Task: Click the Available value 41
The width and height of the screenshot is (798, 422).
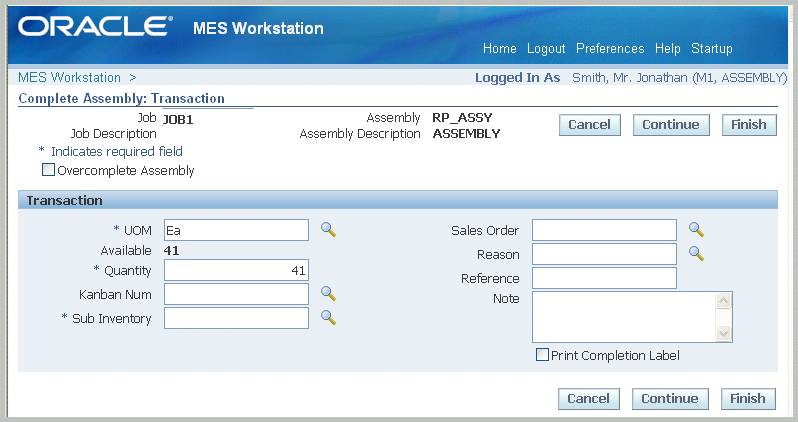Action: 172,250
